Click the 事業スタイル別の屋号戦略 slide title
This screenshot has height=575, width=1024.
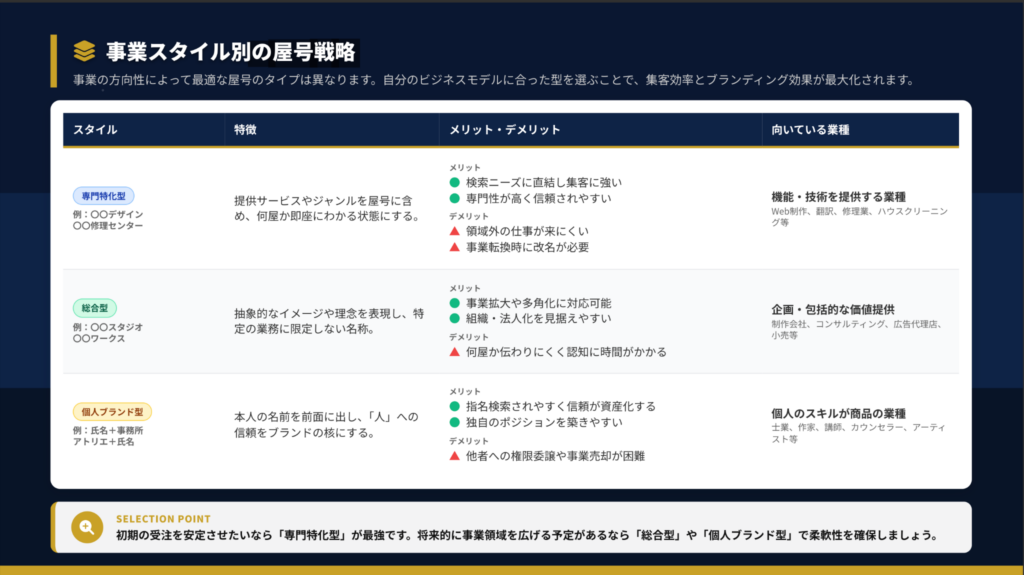pos(231,51)
